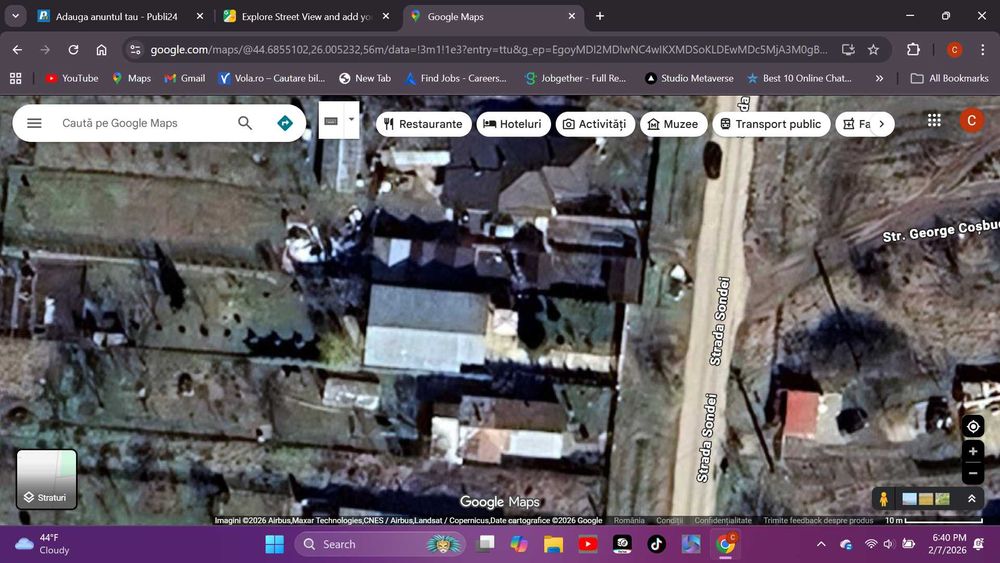Open the Jobgether bookmark
The height and width of the screenshot is (563, 1000).
pyautogui.click(x=575, y=78)
